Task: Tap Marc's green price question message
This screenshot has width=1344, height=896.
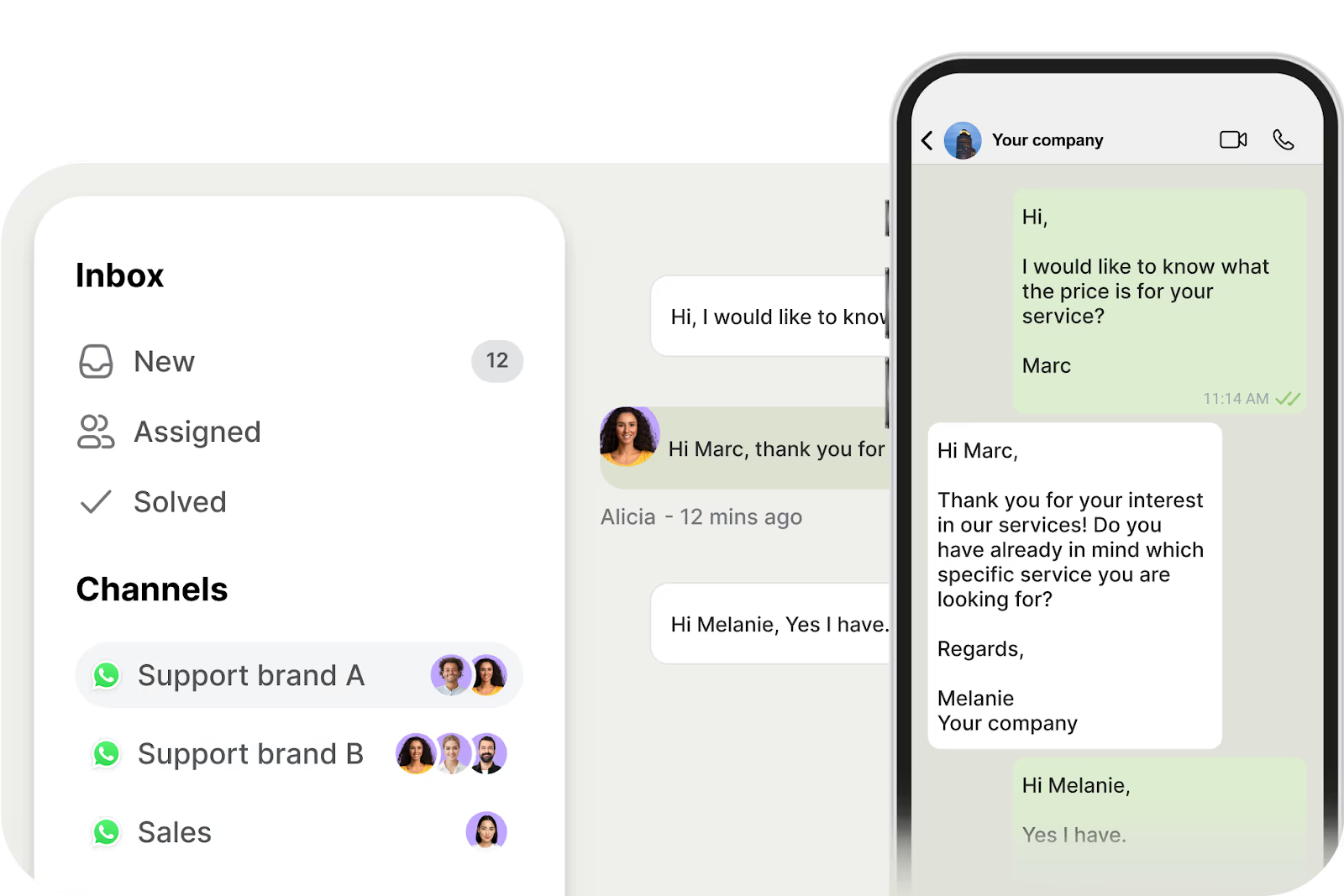Action: (1159, 301)
